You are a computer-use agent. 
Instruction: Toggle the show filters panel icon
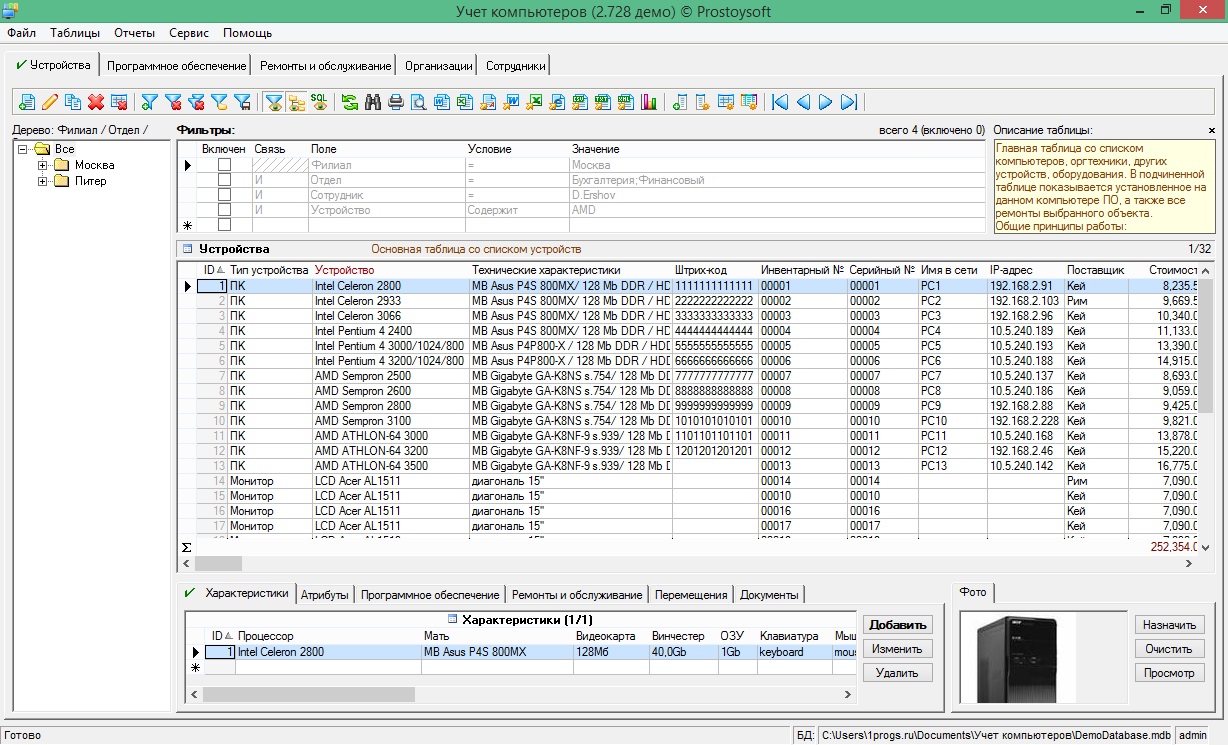point(274,101)
